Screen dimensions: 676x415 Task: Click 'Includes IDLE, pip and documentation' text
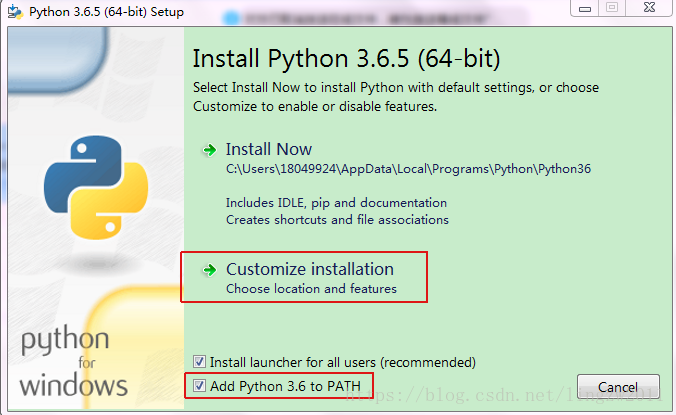click(336, 203)
